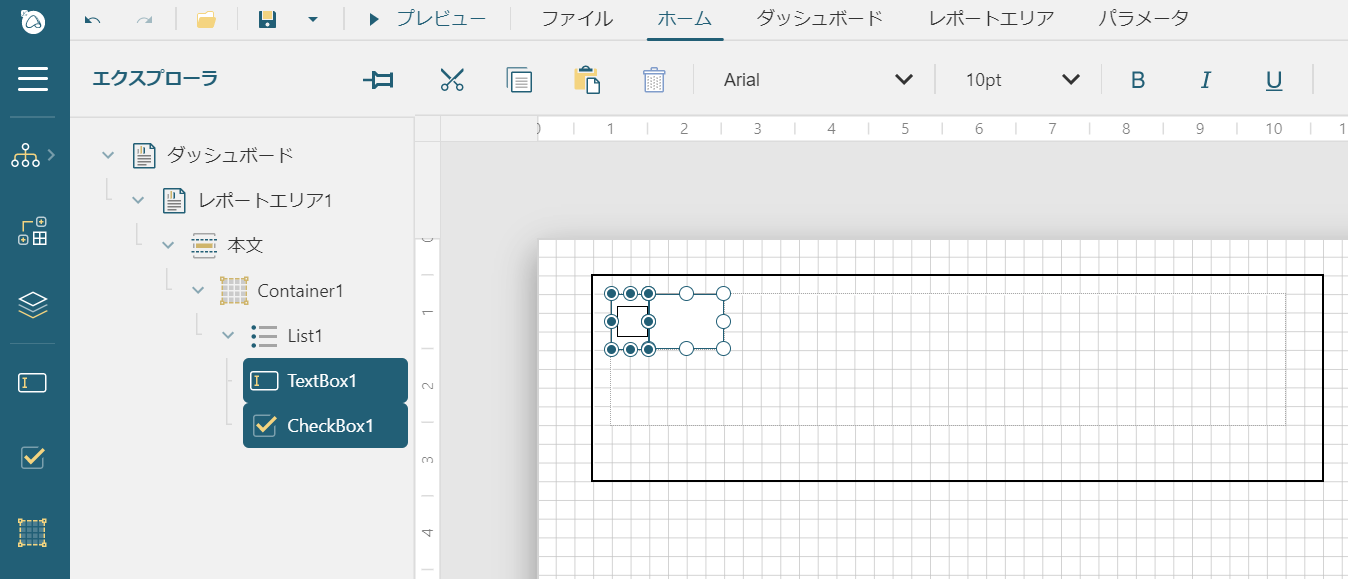The height and width of the screenshot is (579, 1348).
Task: Select the TextBox tool in sidebar
Action: [33, 382]
